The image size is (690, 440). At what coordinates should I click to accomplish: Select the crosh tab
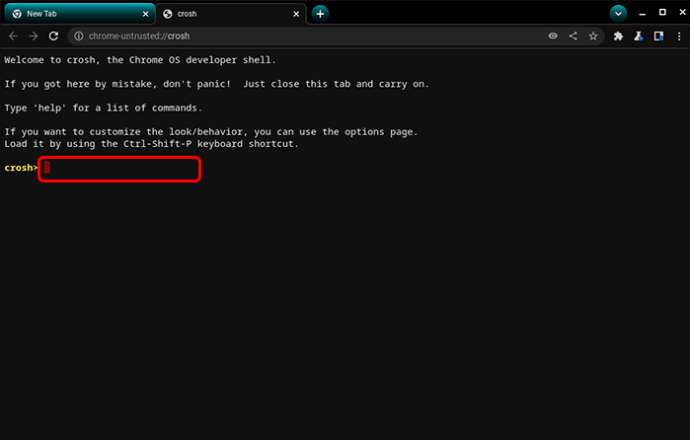point(231,14)
